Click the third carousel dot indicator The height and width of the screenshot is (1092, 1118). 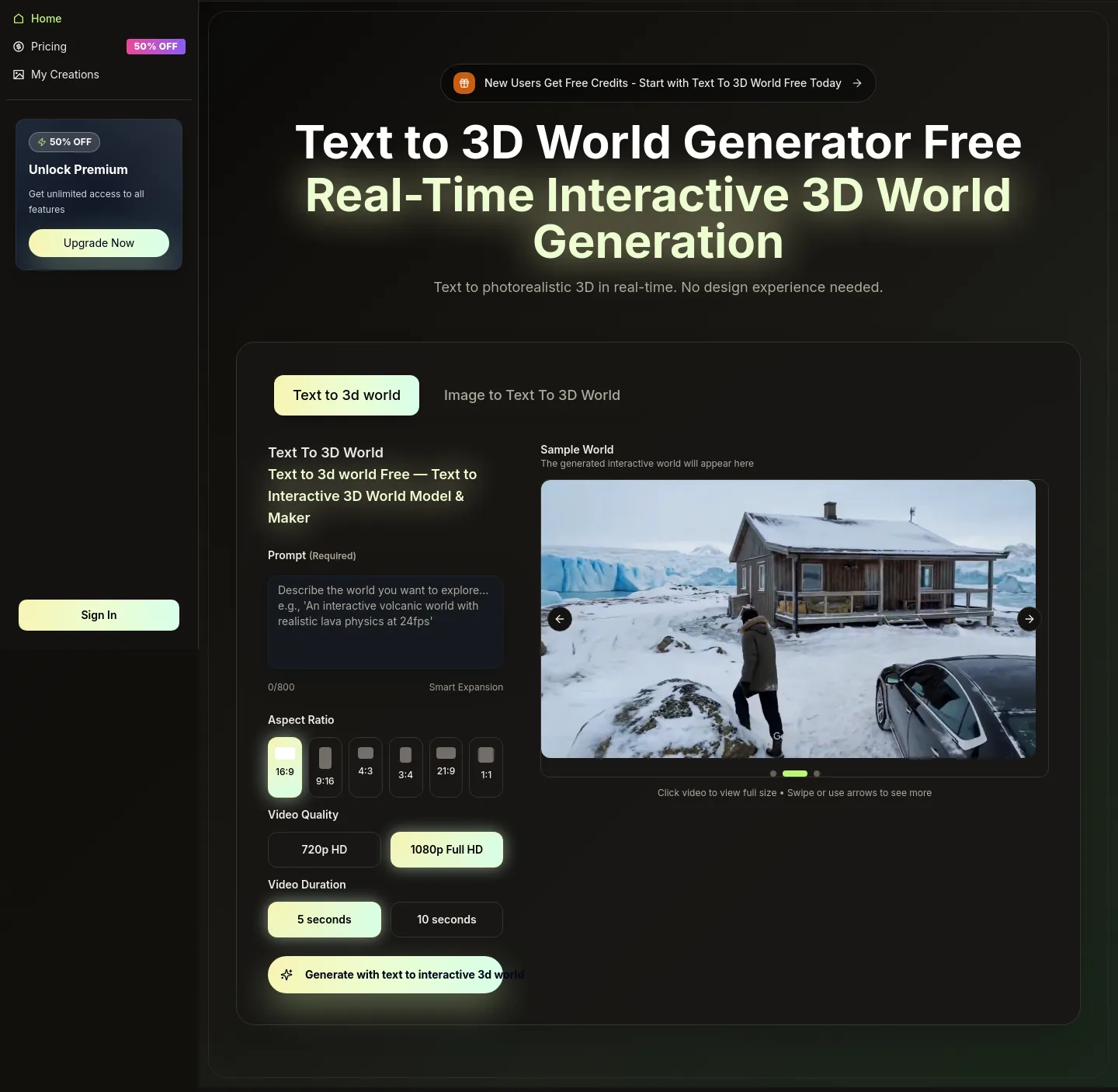(x=817, y=774)
